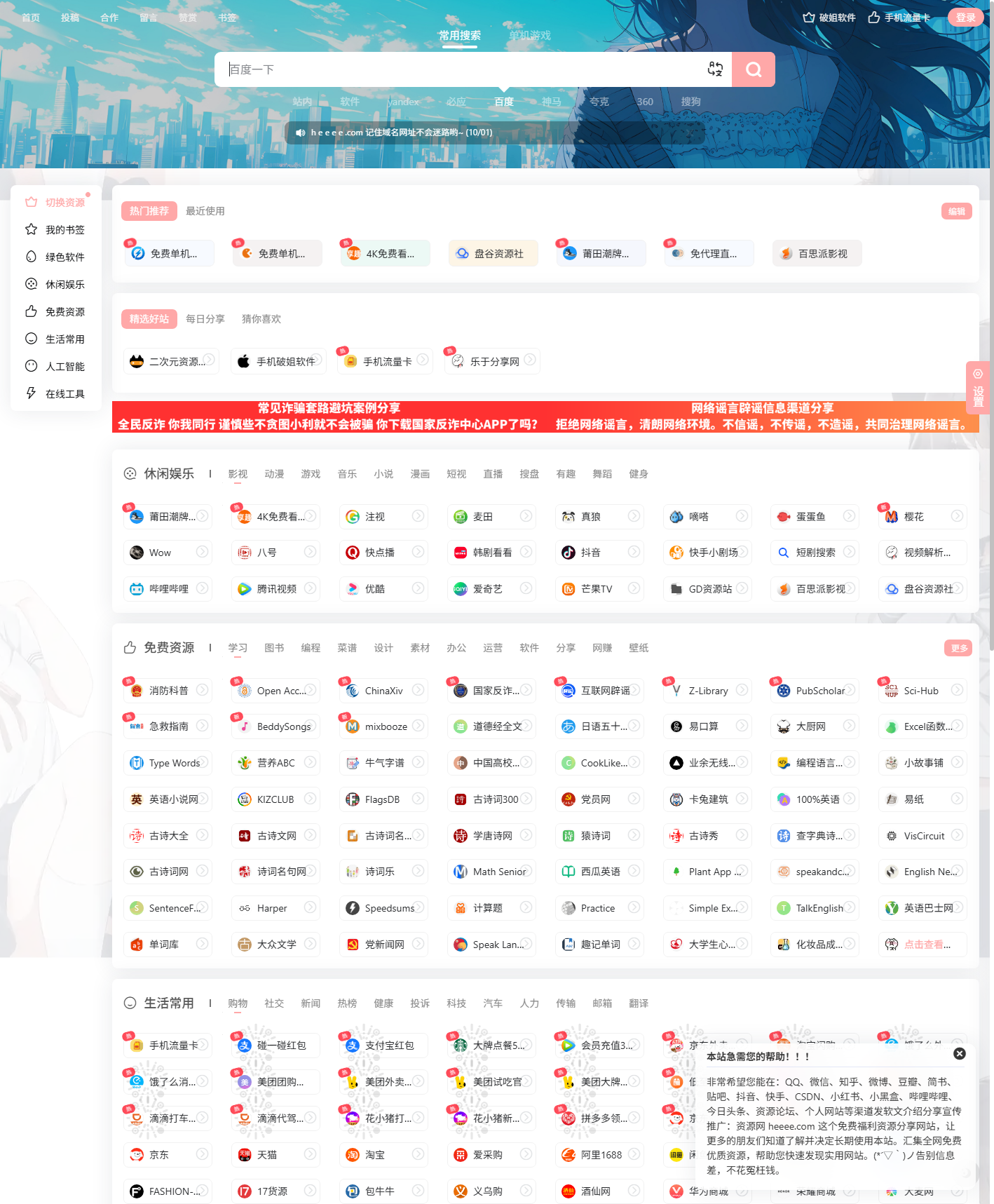Select the 夸克 search engine option
Screen dimensions: 994x1204
click(599, 102)
